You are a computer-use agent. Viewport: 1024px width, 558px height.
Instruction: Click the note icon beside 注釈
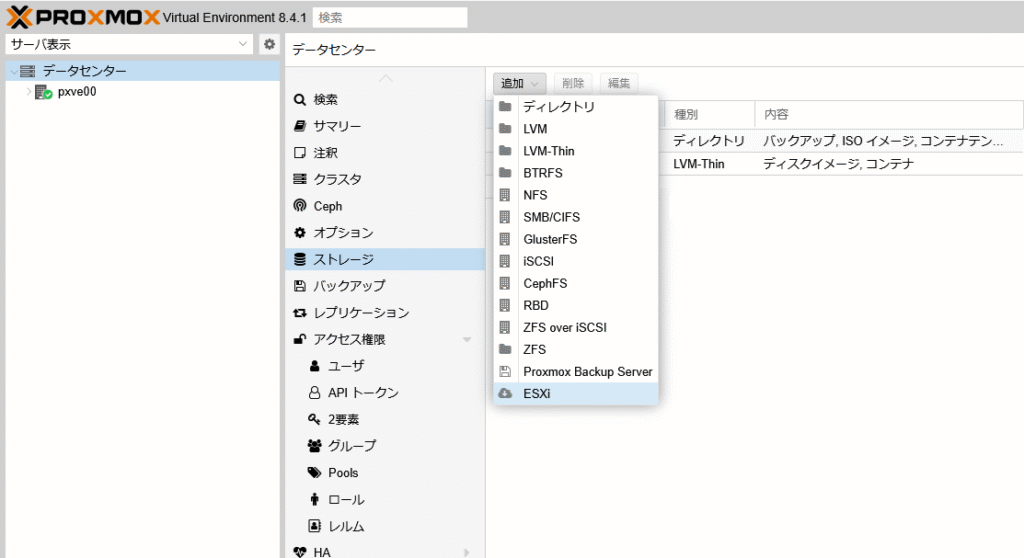[x=300, y=153]
